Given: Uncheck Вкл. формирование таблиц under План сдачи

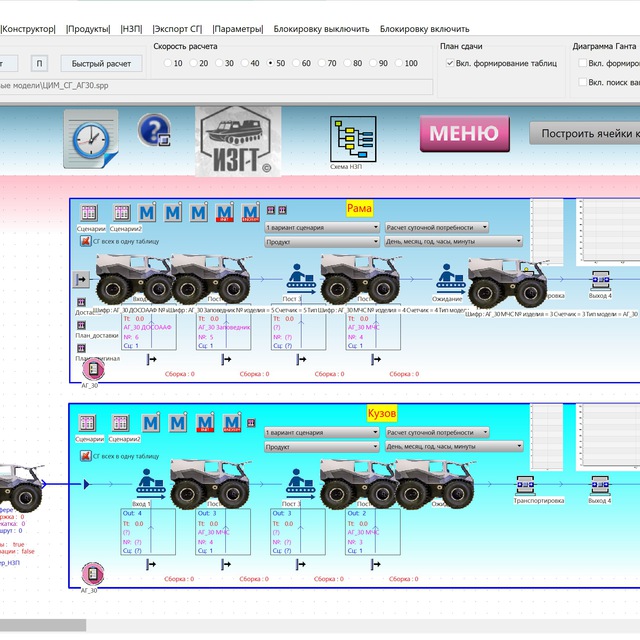Looking at the screenshot, I should (450, 63).
